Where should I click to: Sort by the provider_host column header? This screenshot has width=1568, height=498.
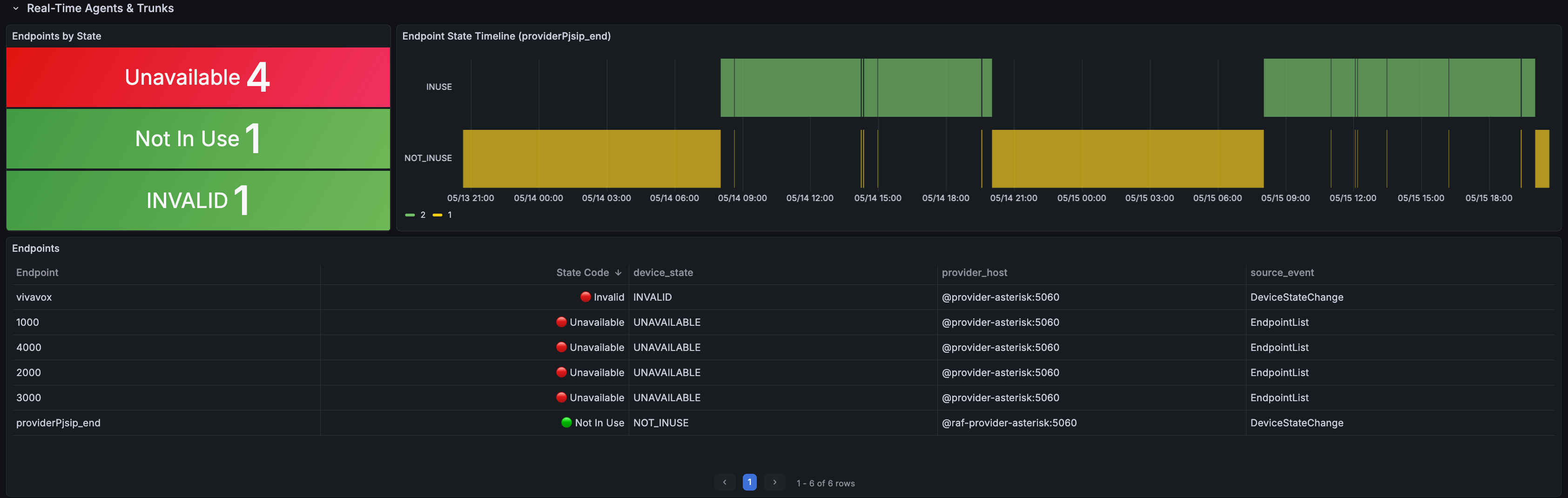coord(974,273)
